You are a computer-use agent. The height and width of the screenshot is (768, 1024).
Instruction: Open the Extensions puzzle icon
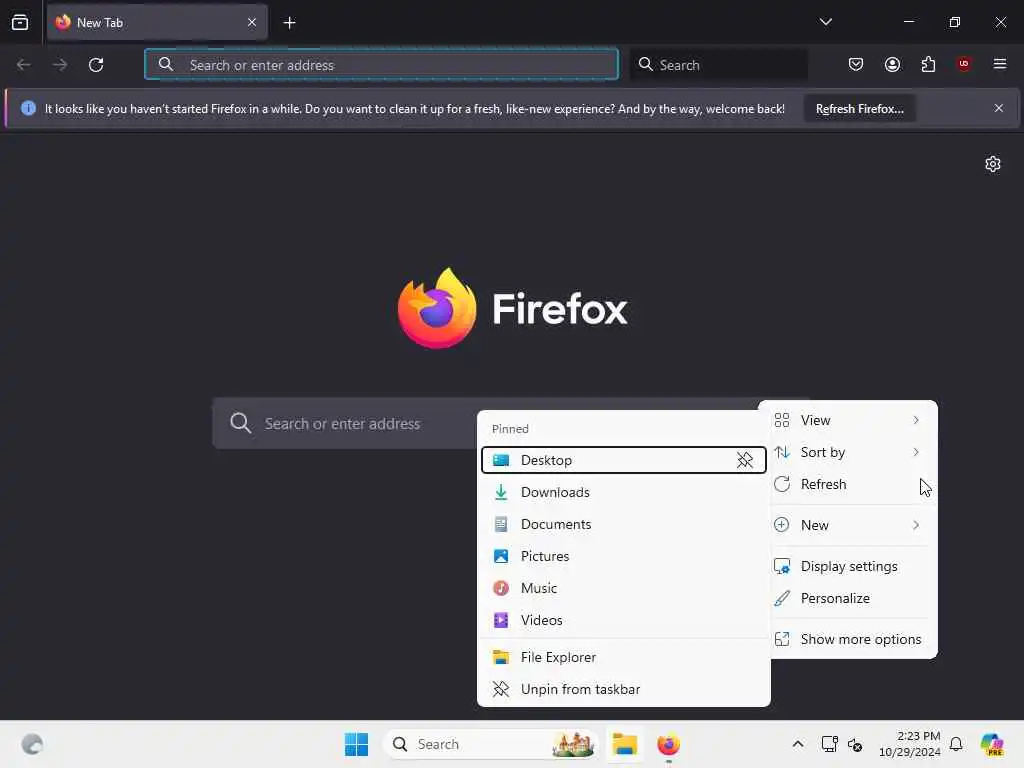coord(928,64)
